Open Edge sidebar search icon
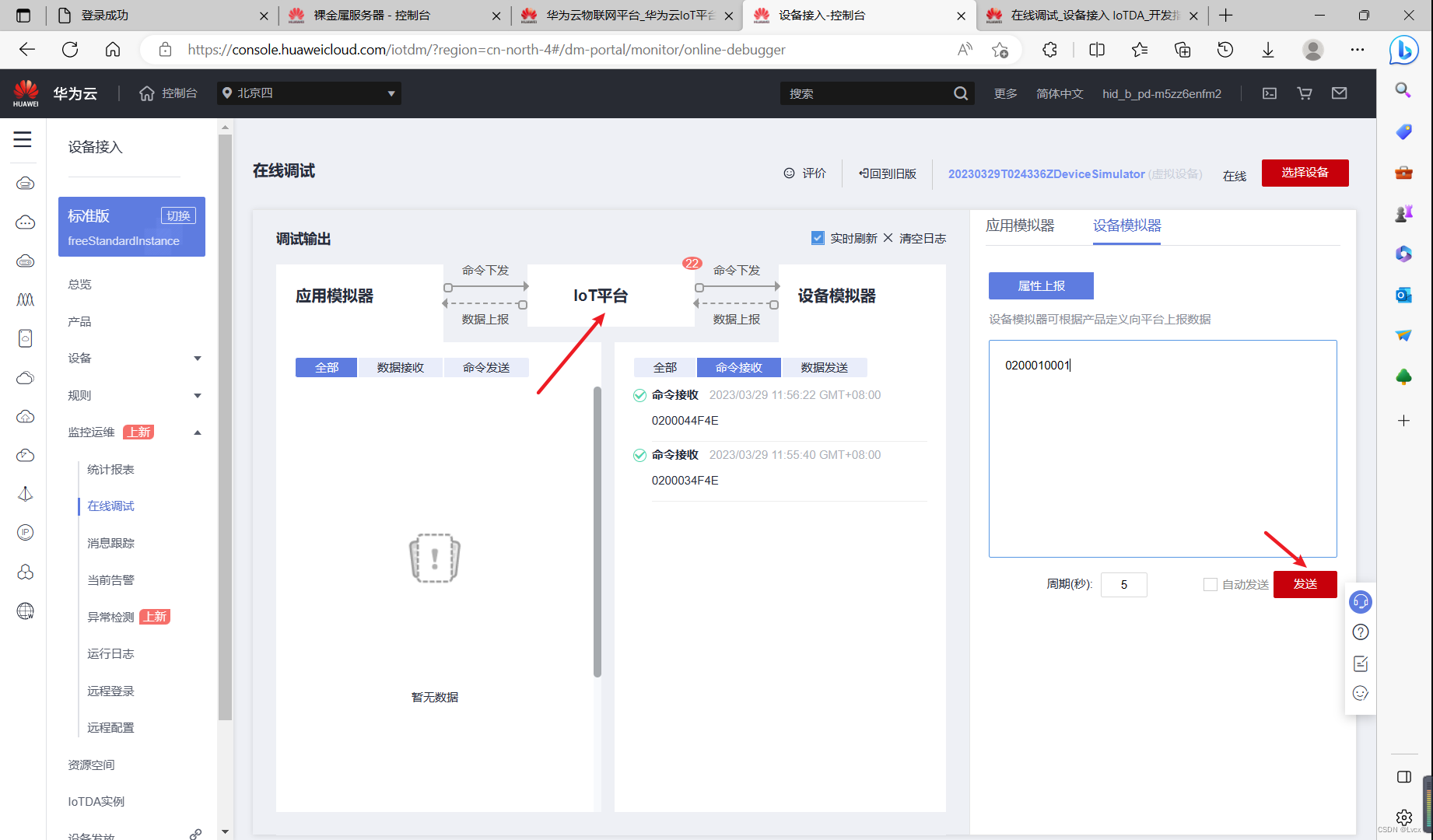The height and width of the screenshot is (840, 1433). tap(1403, 90)
